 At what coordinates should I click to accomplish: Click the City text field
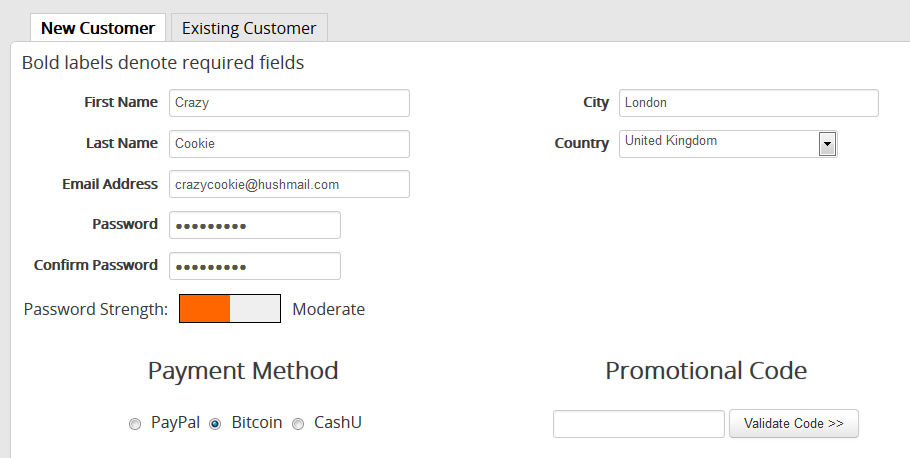coord(749,103)
